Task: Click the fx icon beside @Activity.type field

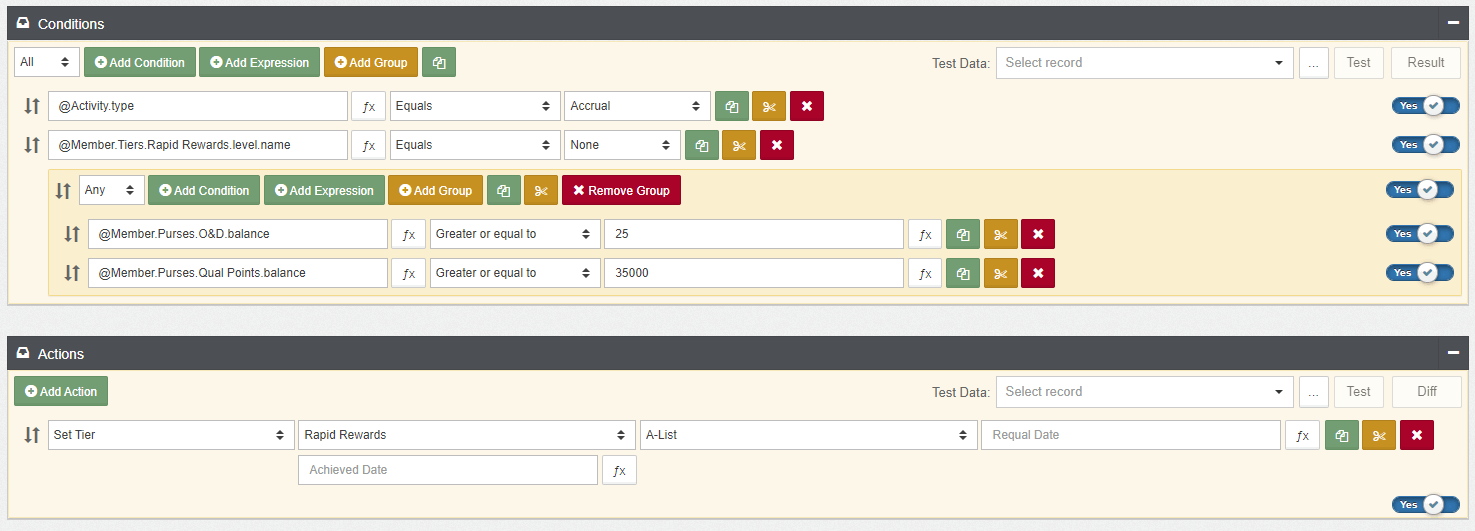Action: click(x=368, y=106)
